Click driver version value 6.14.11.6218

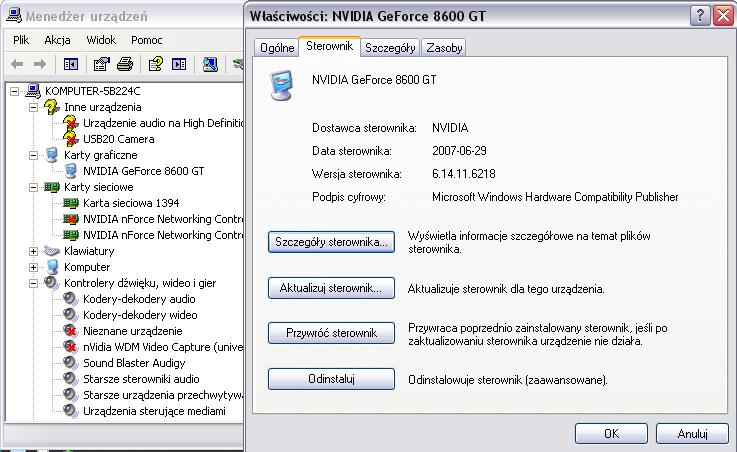tap(463, 174)
